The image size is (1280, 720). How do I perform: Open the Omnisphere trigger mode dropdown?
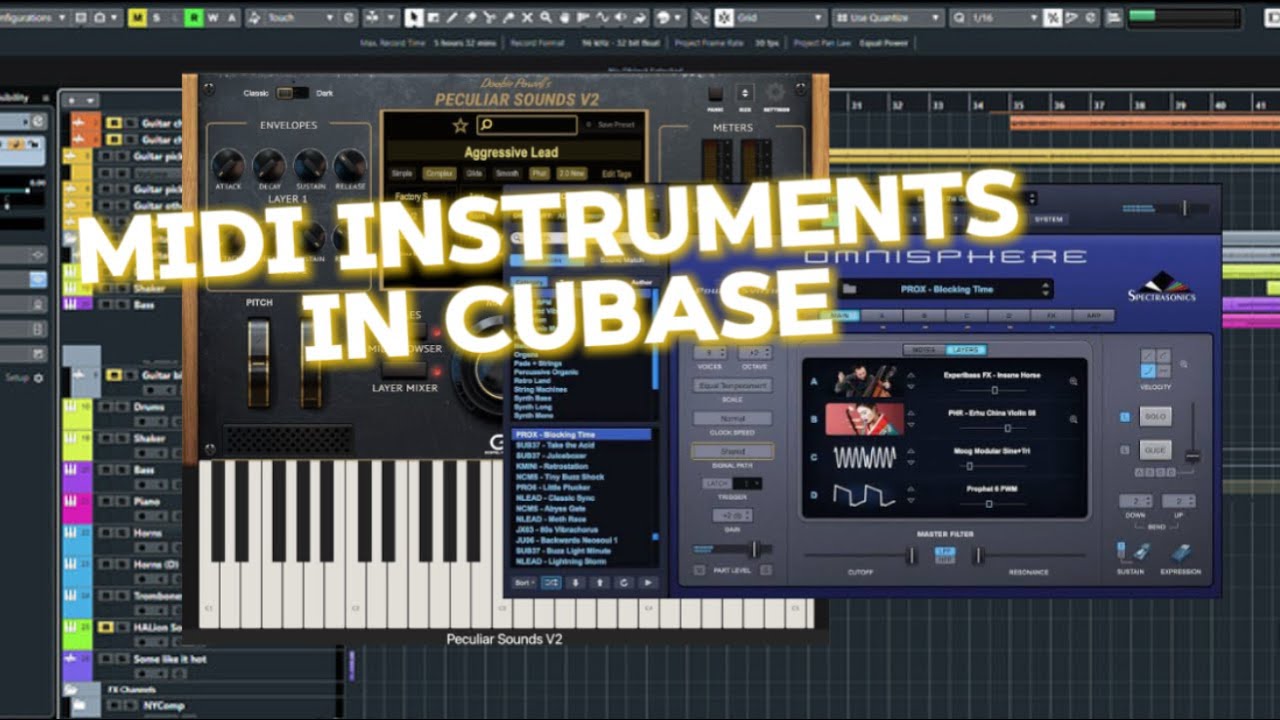[x=747, y=484]
